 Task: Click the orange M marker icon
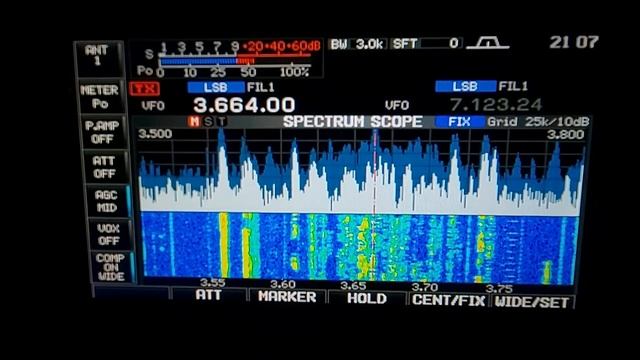(x=194, y=121)
